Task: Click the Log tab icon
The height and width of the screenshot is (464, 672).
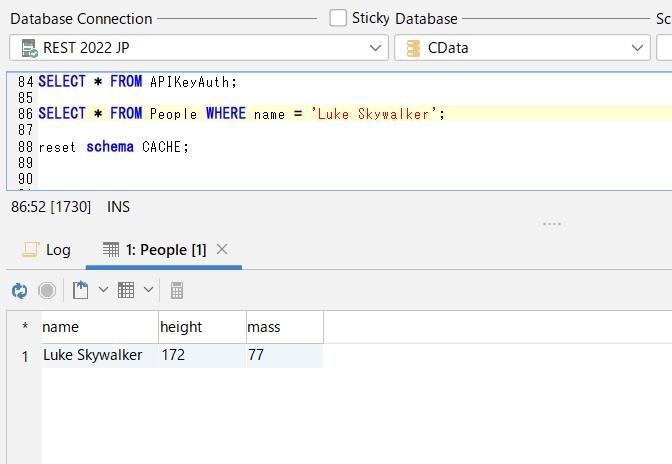Action: click(30, 250)
